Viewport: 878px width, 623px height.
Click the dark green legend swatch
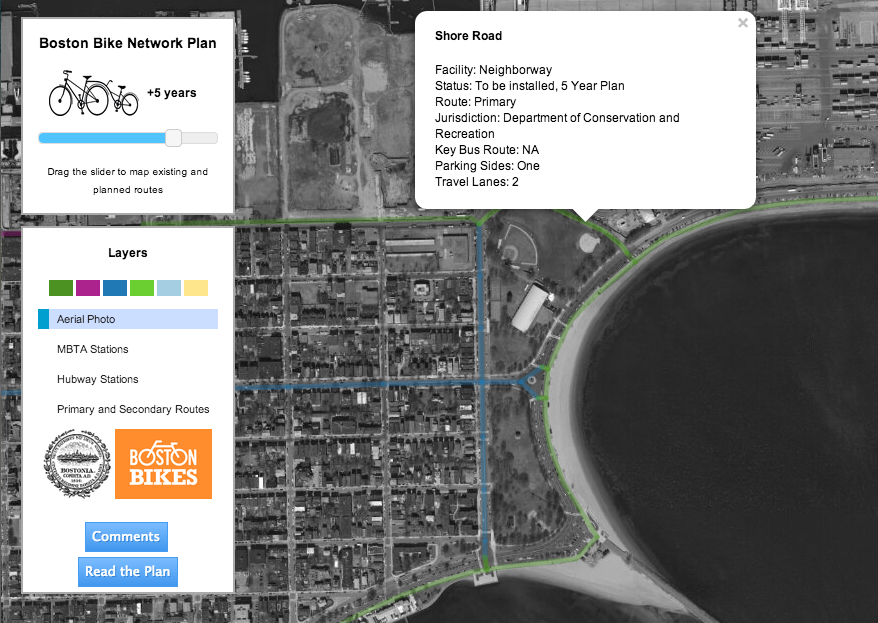click(61, 288)
